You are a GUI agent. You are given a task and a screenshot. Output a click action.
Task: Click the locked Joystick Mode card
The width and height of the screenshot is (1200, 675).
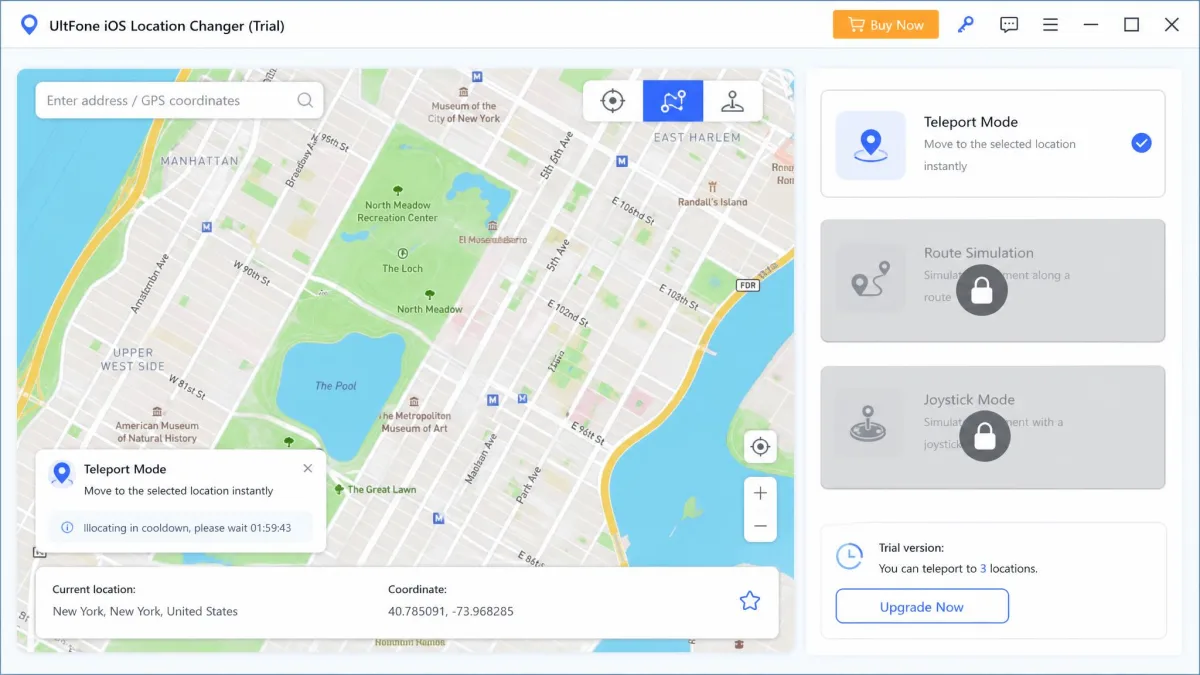click(x=993, y=427)
